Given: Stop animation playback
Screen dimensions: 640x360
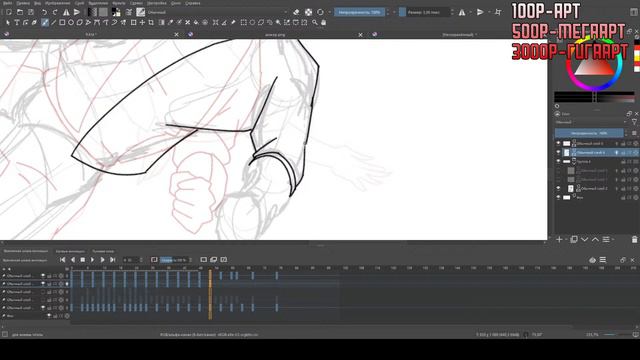Looking at the screenshot, I should (x=83, y=260).
